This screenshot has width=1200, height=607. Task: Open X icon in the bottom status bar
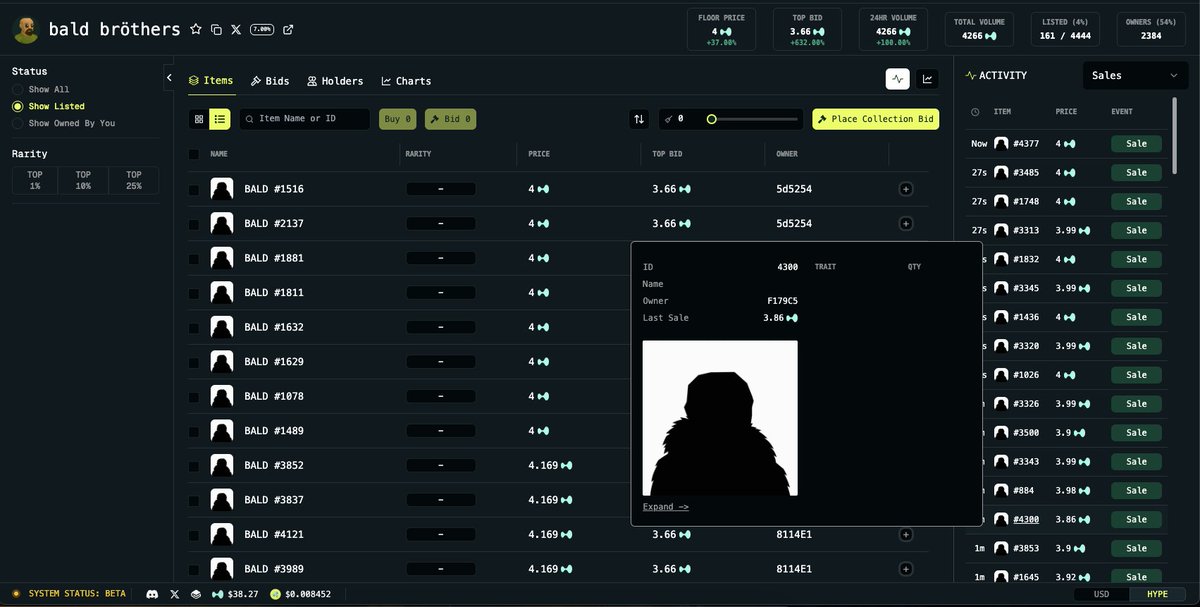[174, 594]
